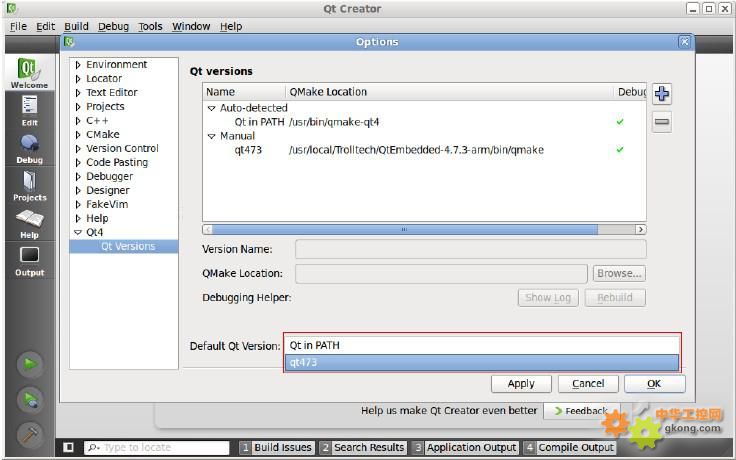Screen dimensions: 736x460
Task: Select the Qt in PATH table row
Action: pos(424,122)
